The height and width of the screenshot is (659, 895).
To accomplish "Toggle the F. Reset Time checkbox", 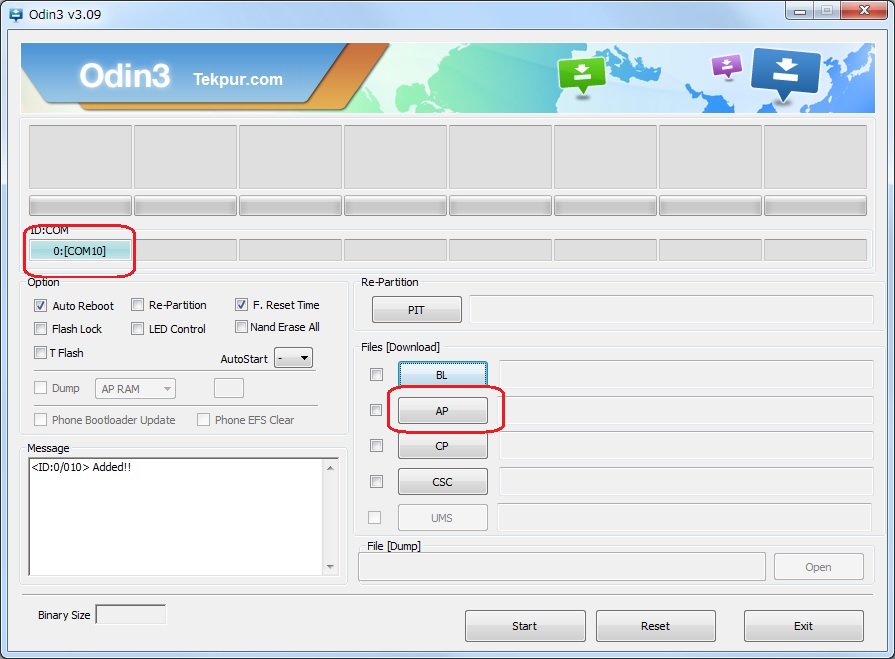I will point(241,305).
